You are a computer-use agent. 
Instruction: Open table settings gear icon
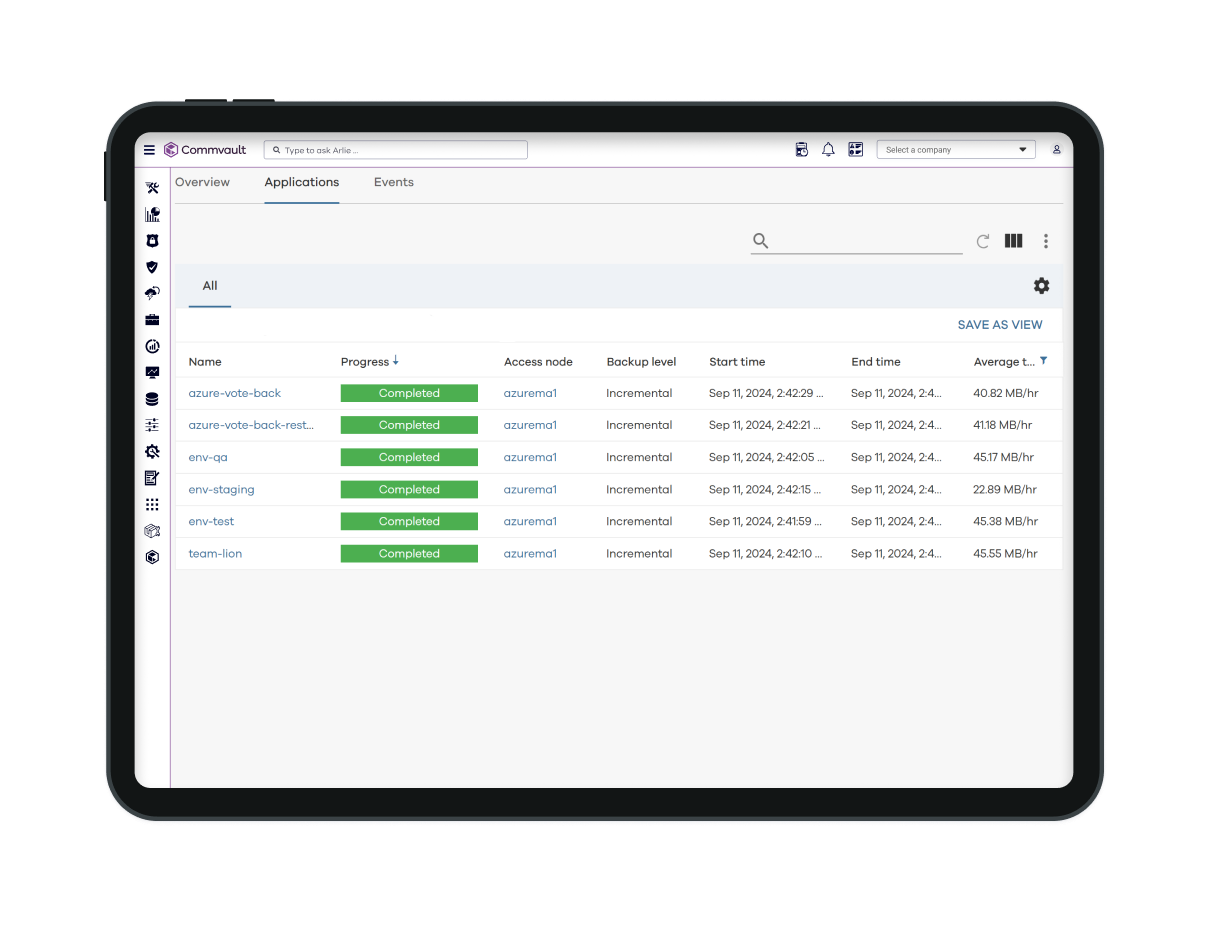coord(1041,286)
